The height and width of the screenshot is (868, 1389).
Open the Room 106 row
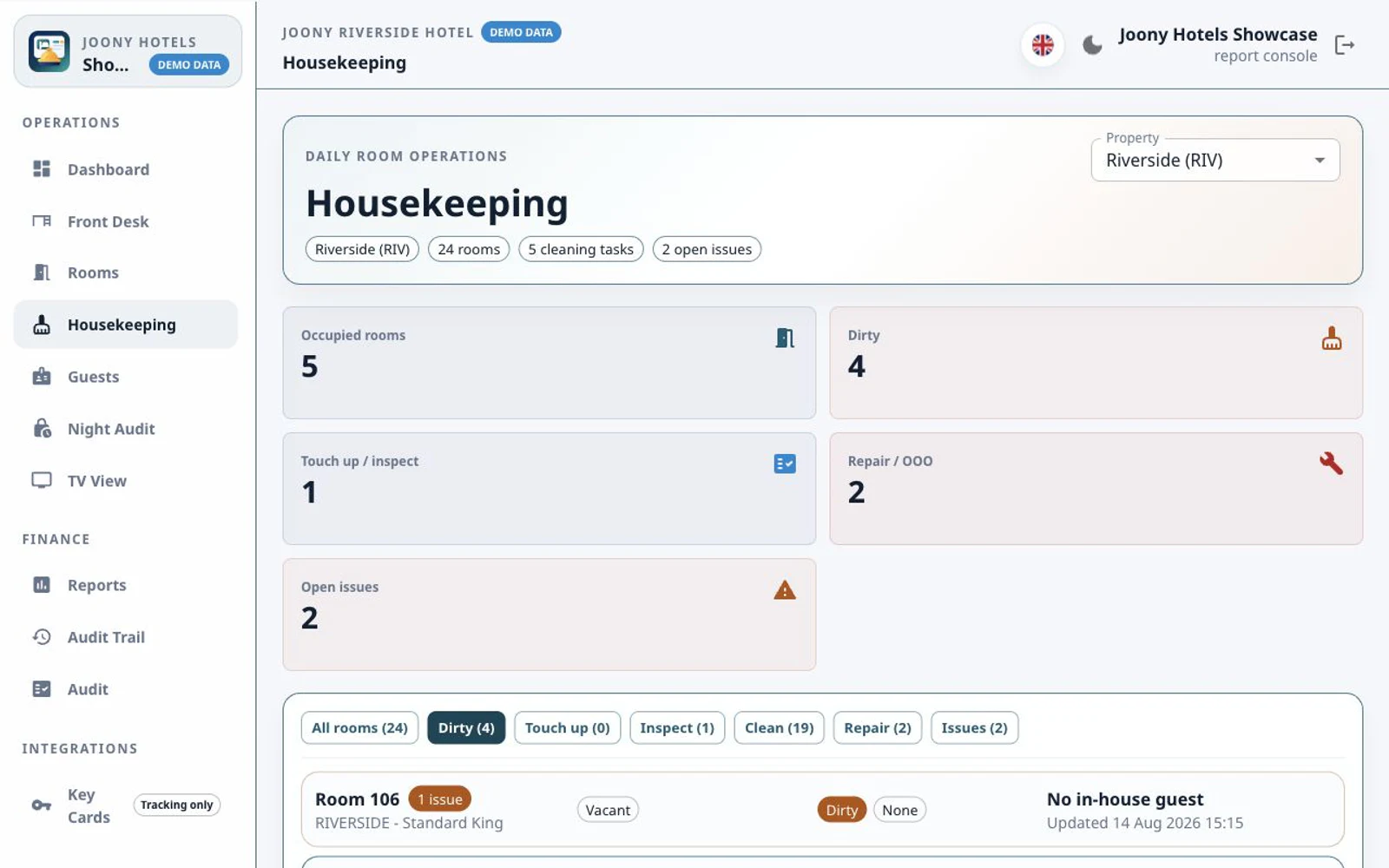(822, 810)
